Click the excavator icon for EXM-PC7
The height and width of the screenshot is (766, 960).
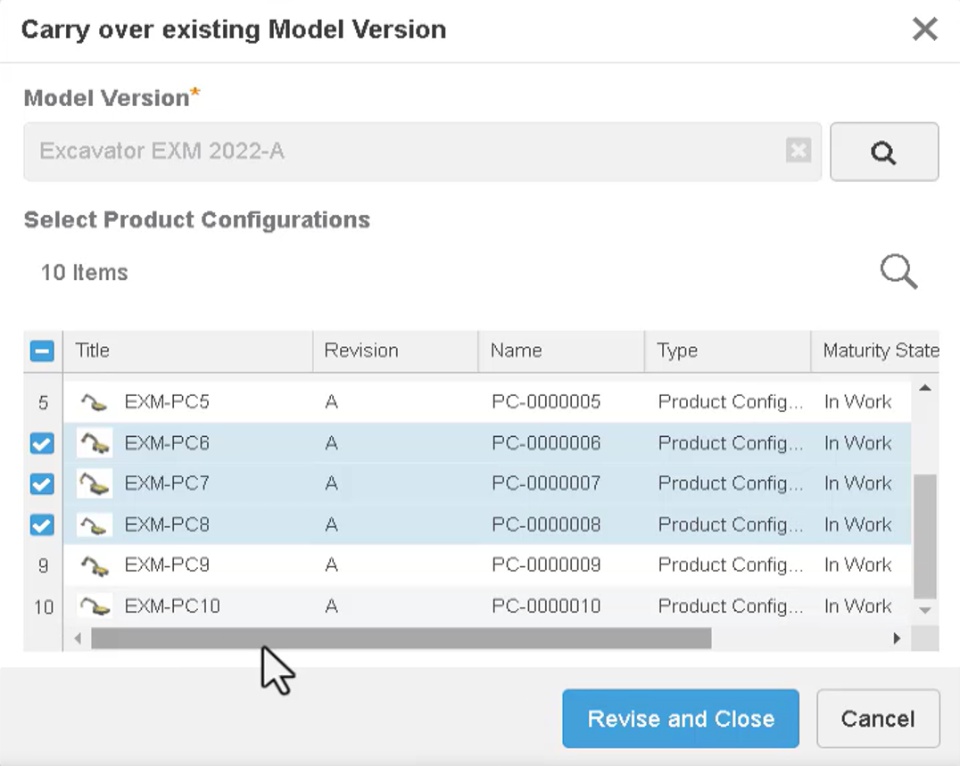click(94, 484)
